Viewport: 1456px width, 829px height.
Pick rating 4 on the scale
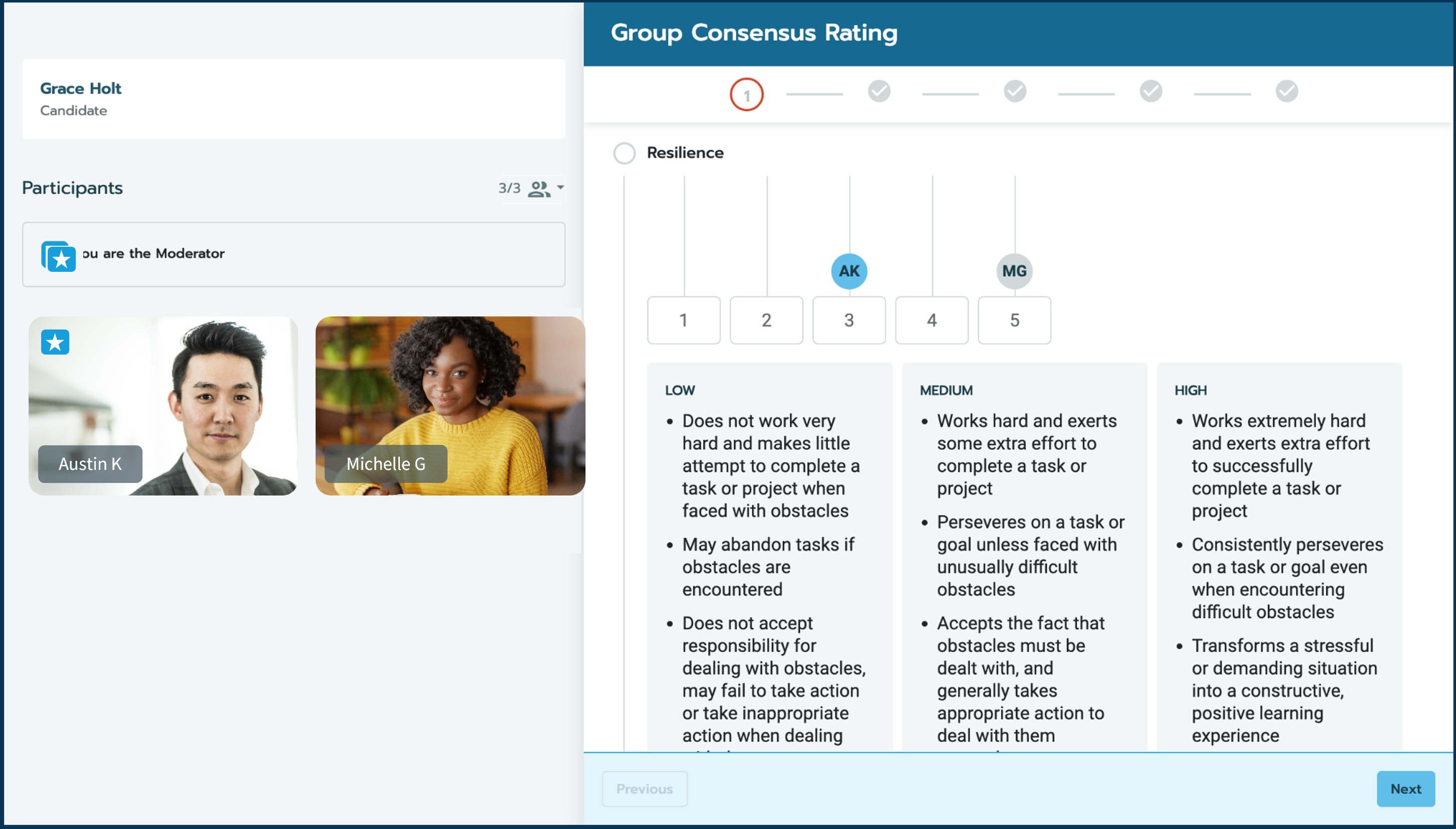point(932,320)
